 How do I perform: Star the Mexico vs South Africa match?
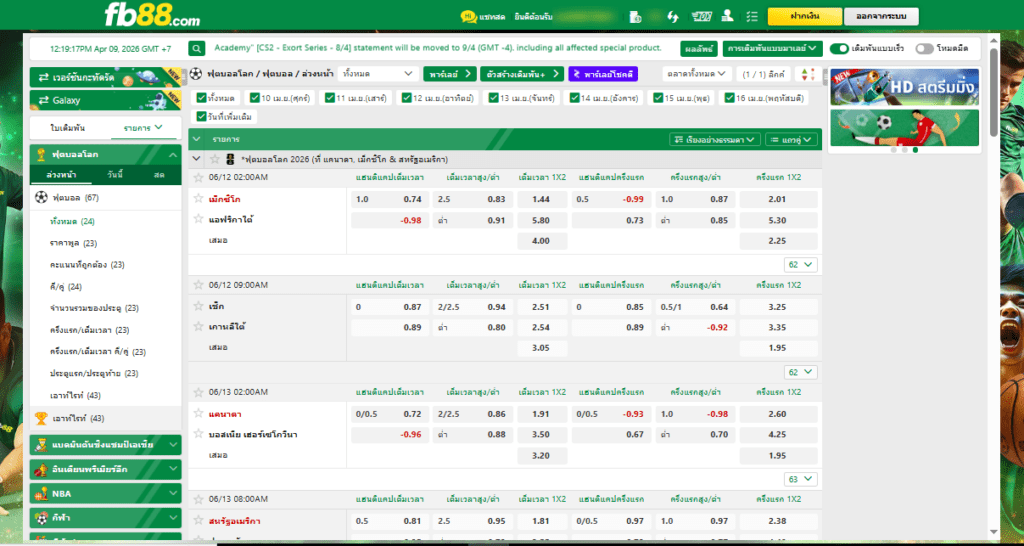(x=199, y=177)
